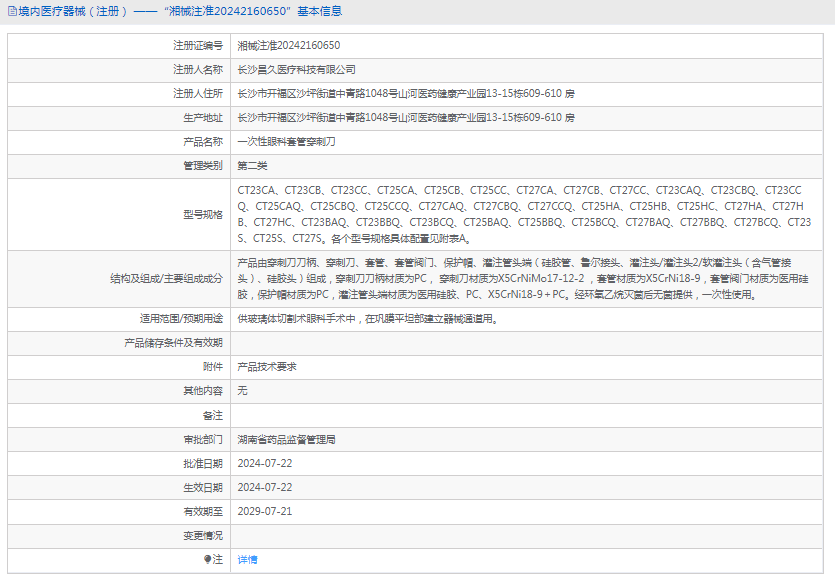Click registrant name 长沙昌久医疗科技有限公司
This screenshot has height=581, width=835.
(x=296, y=70)
